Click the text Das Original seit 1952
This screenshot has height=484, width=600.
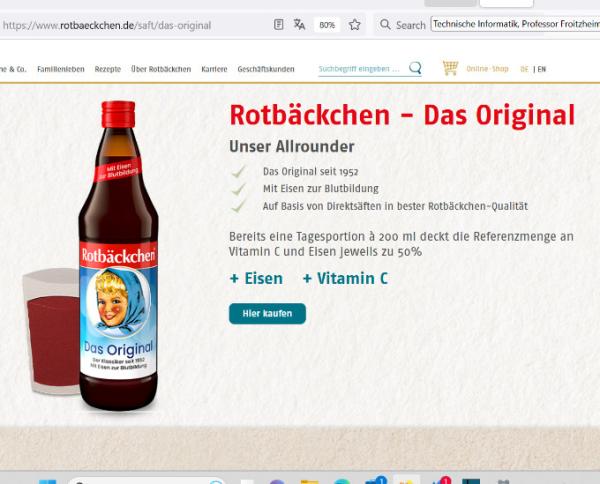click(x=310, y=172)
